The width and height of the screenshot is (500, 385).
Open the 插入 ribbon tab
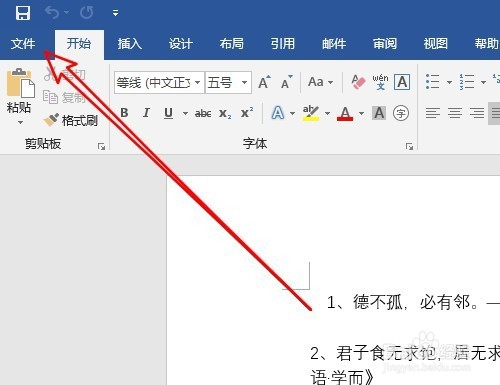click(129, 44)
